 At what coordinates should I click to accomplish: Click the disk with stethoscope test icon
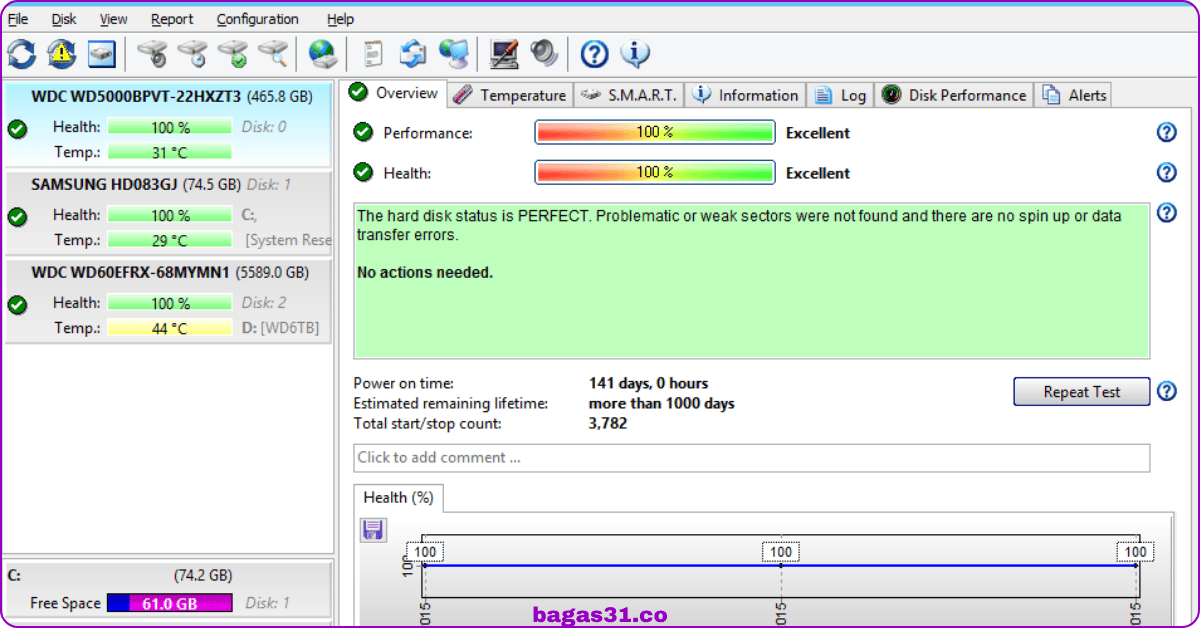(152, 53)
